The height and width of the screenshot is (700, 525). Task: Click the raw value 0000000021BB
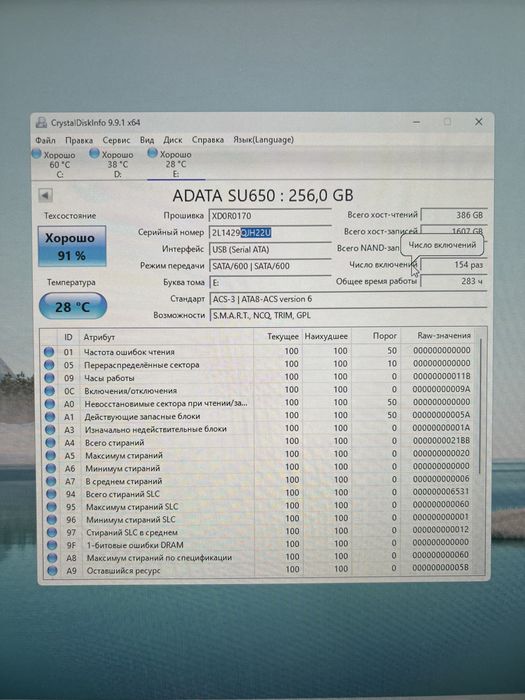coord(441,441)
